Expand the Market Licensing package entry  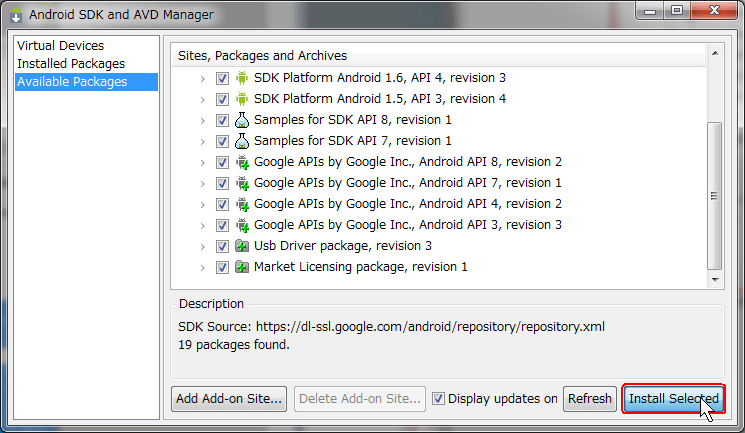[x=202, y=268]
